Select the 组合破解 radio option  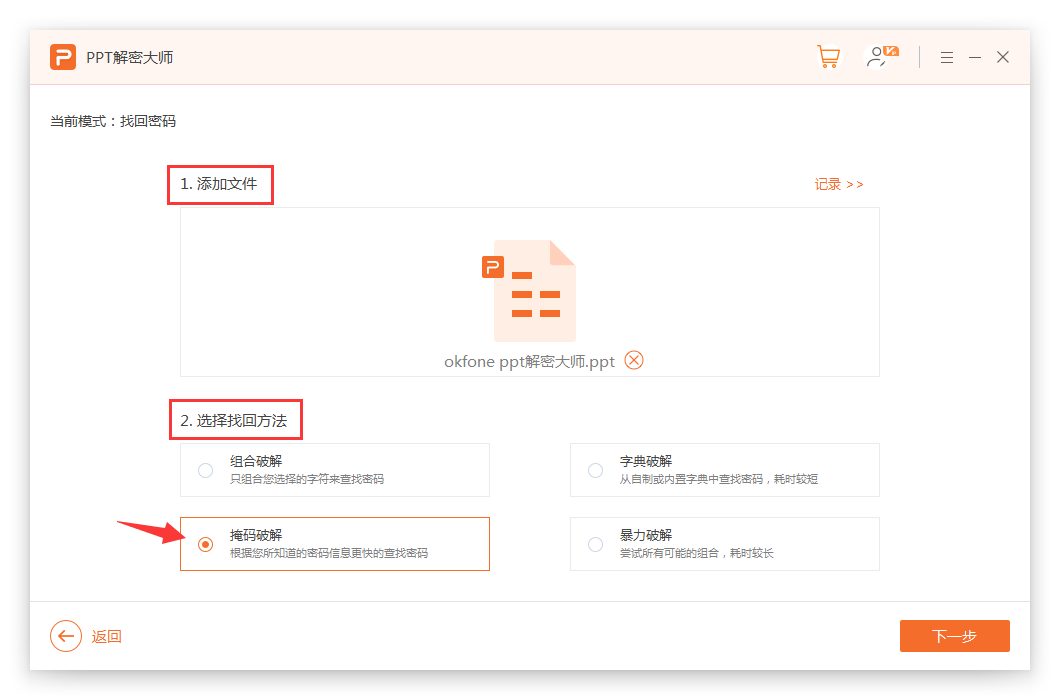tap(206, 470)
